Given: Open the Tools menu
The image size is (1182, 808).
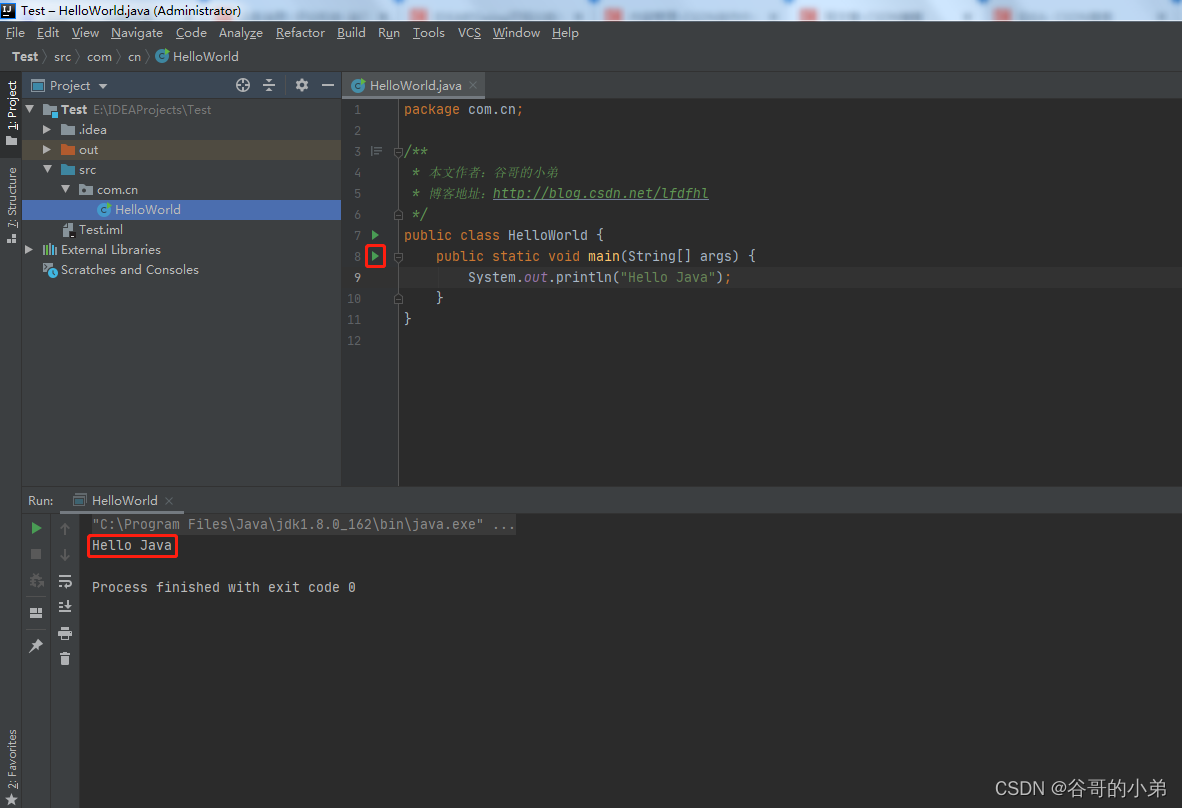Looking at the screenshot, I should 428,32.
